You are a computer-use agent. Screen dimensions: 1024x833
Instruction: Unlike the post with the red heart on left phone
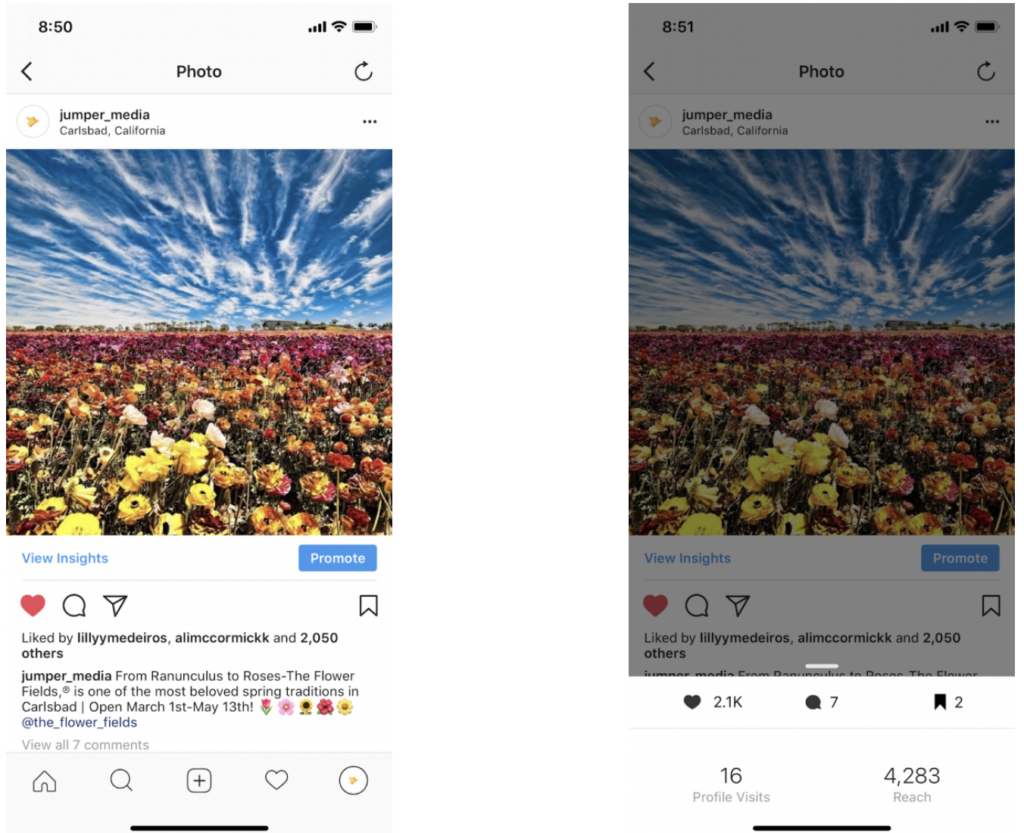click(33, 606)
